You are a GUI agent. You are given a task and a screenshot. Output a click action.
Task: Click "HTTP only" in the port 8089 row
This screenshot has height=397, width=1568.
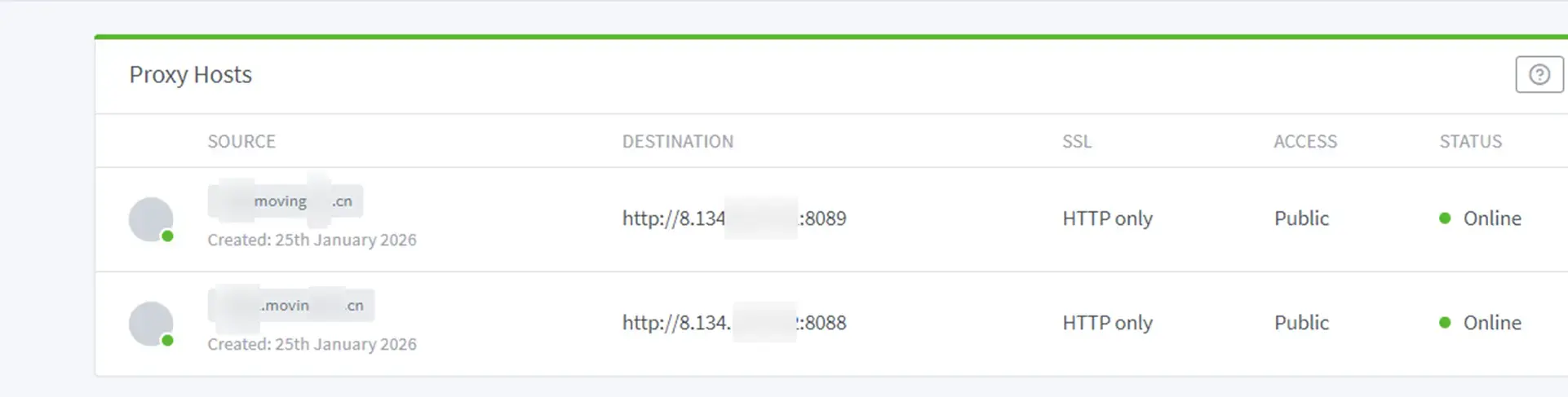click(x=1107, y=218)
